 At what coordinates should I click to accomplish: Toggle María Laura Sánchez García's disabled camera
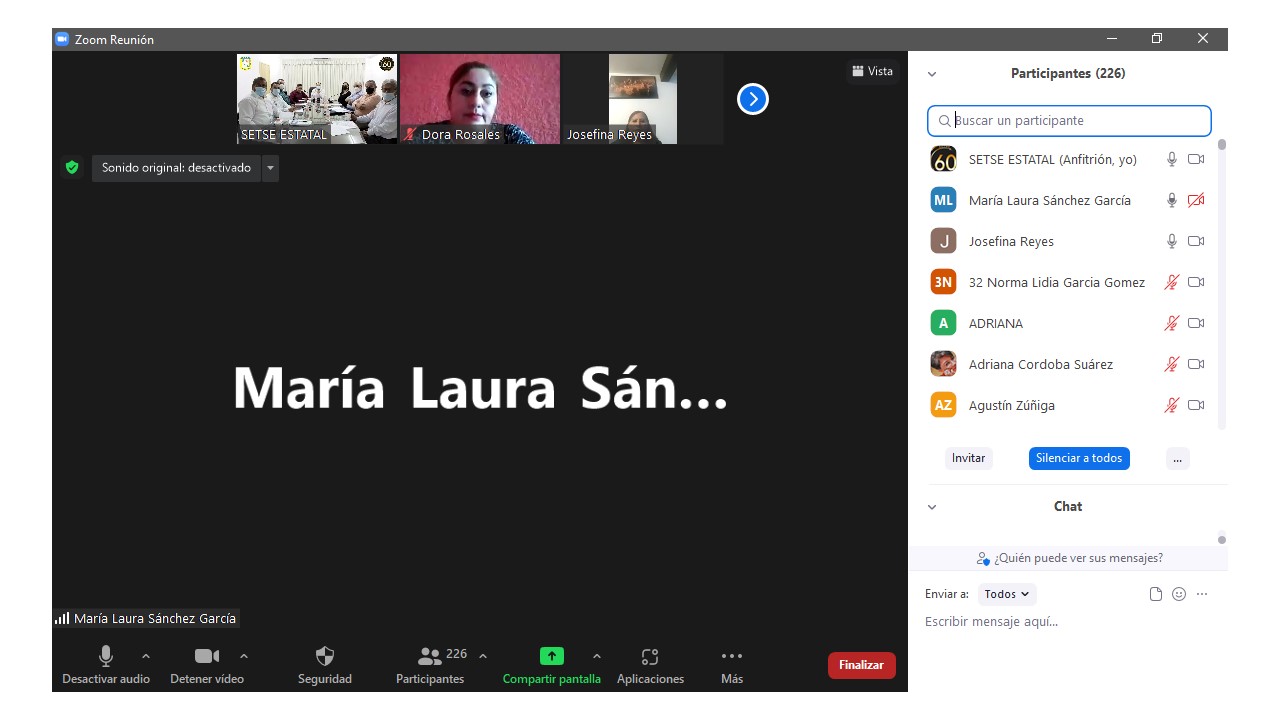(1196, 200)
